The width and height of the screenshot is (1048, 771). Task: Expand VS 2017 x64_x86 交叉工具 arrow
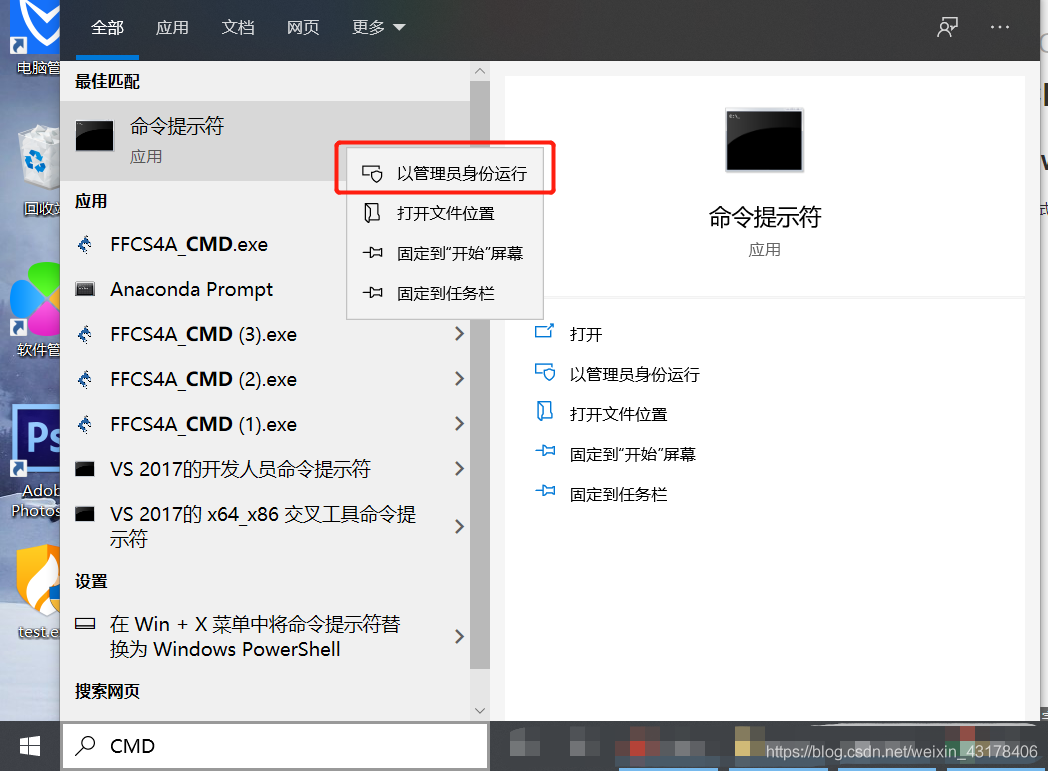pos(459,526)
